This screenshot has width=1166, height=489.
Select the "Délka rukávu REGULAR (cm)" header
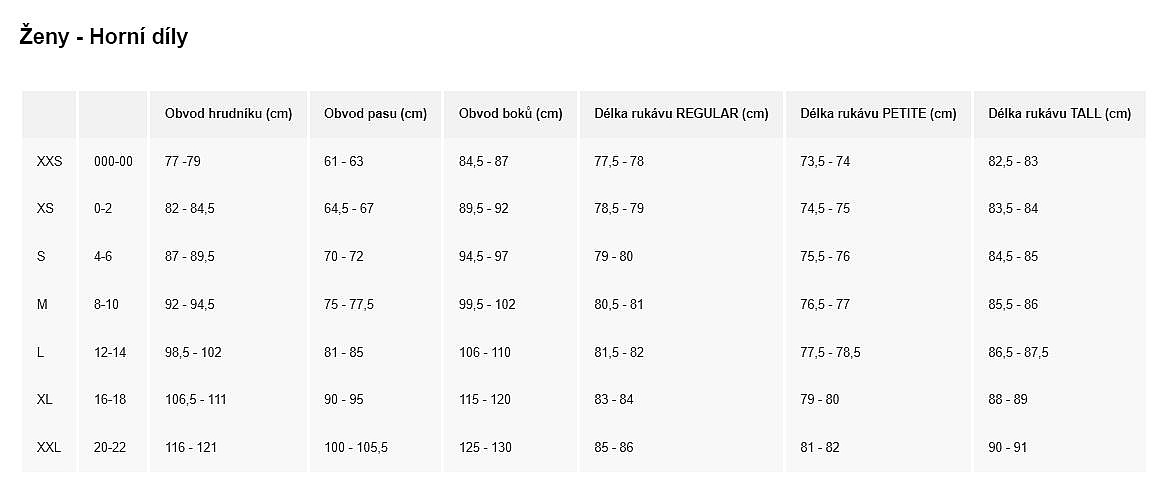click(681, 114)
